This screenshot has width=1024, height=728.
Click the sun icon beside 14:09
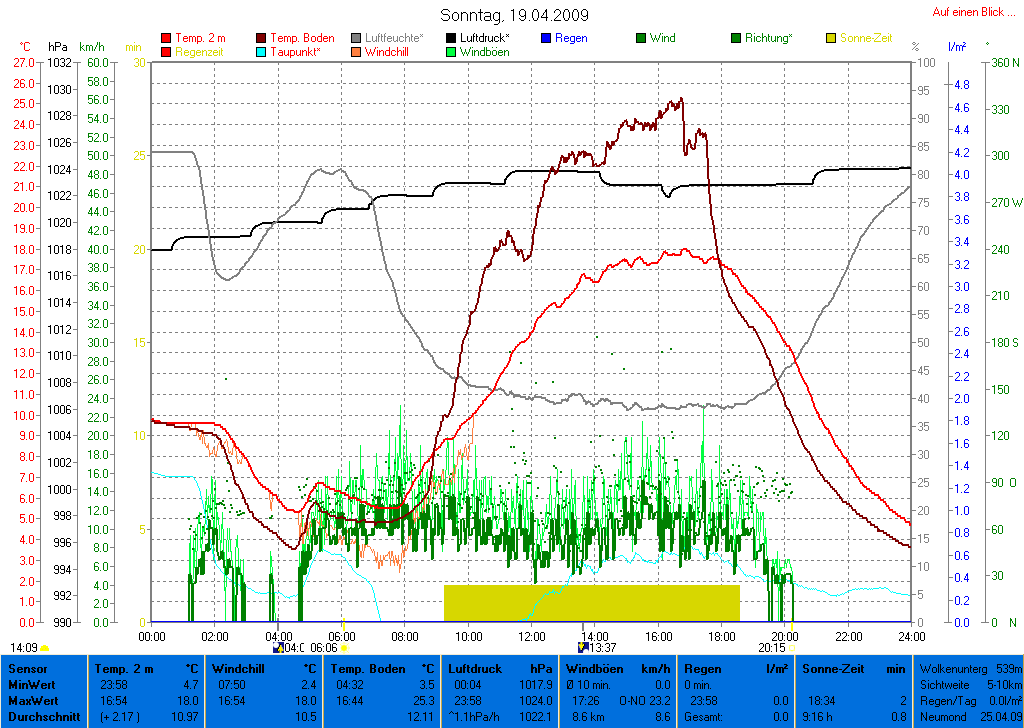[45, 648]
